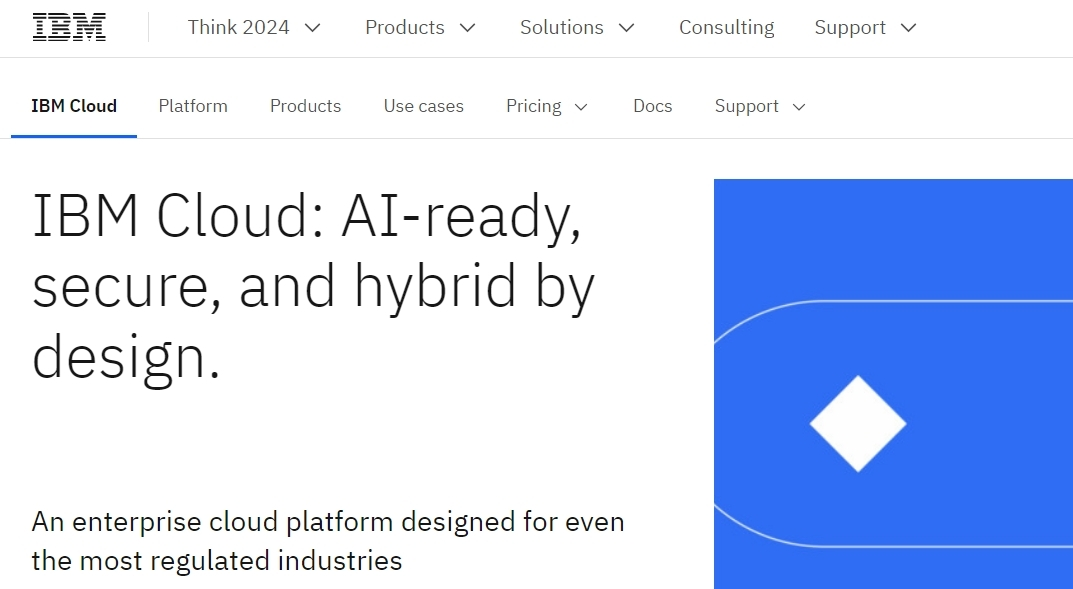Click the Support label in the cloud nav

click(745, 106)
